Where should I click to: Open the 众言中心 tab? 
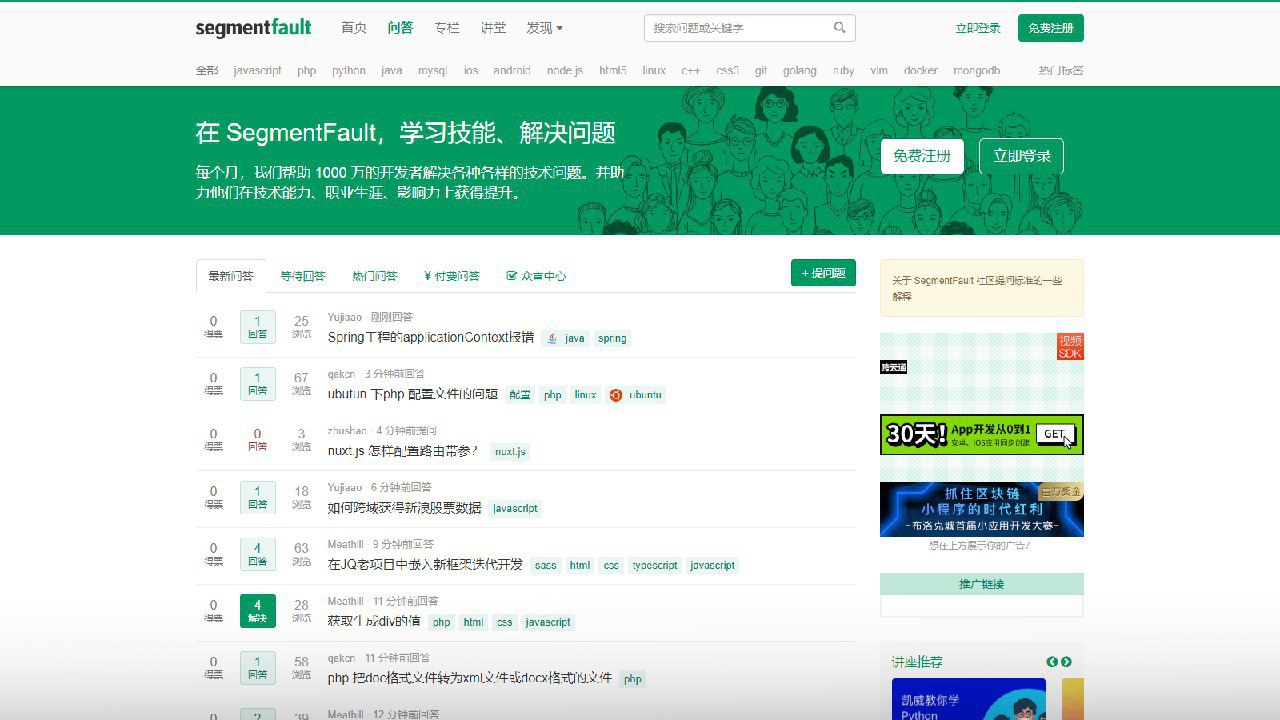[536, 276]
